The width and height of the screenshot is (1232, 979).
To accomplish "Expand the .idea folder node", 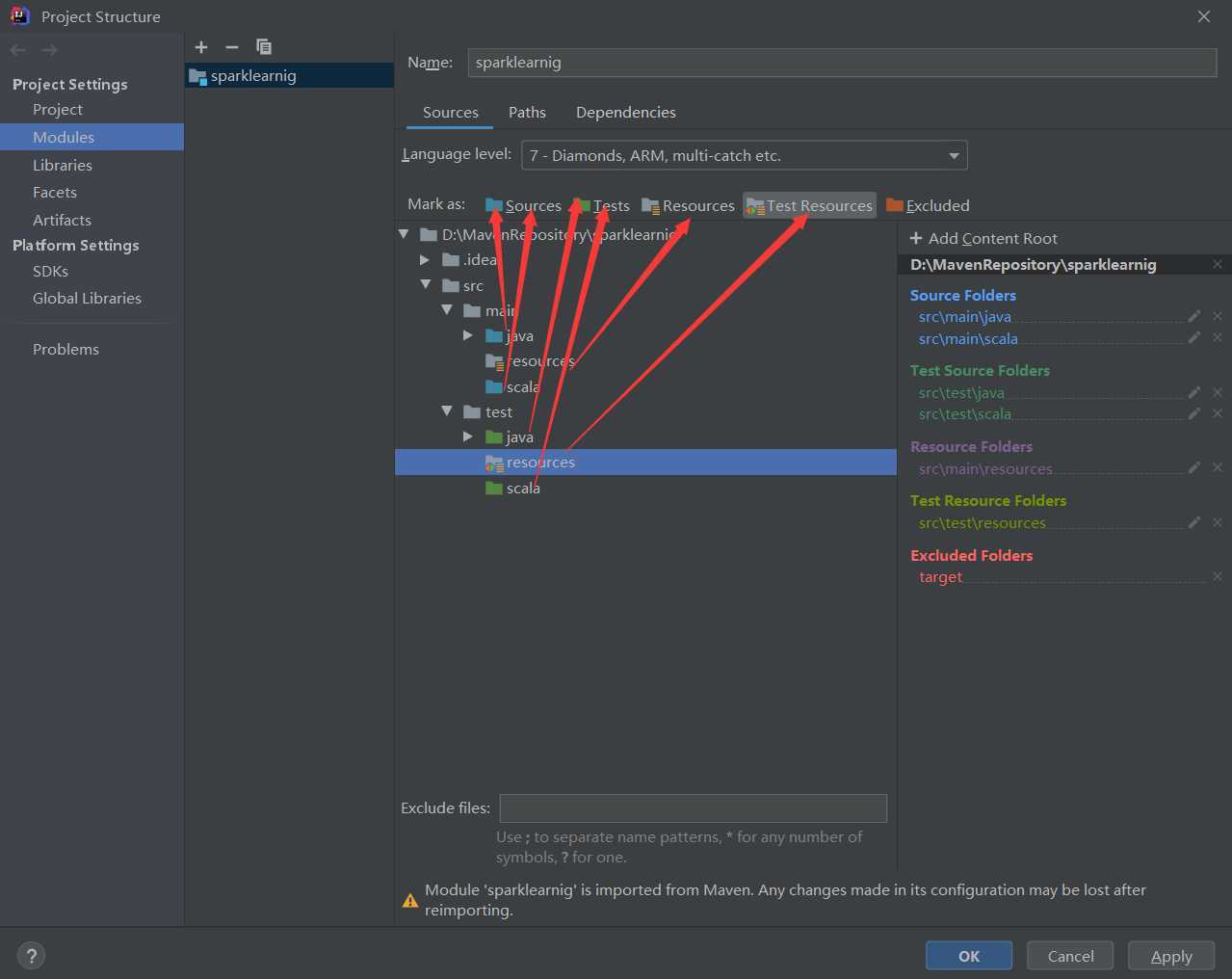I will 425,260.
